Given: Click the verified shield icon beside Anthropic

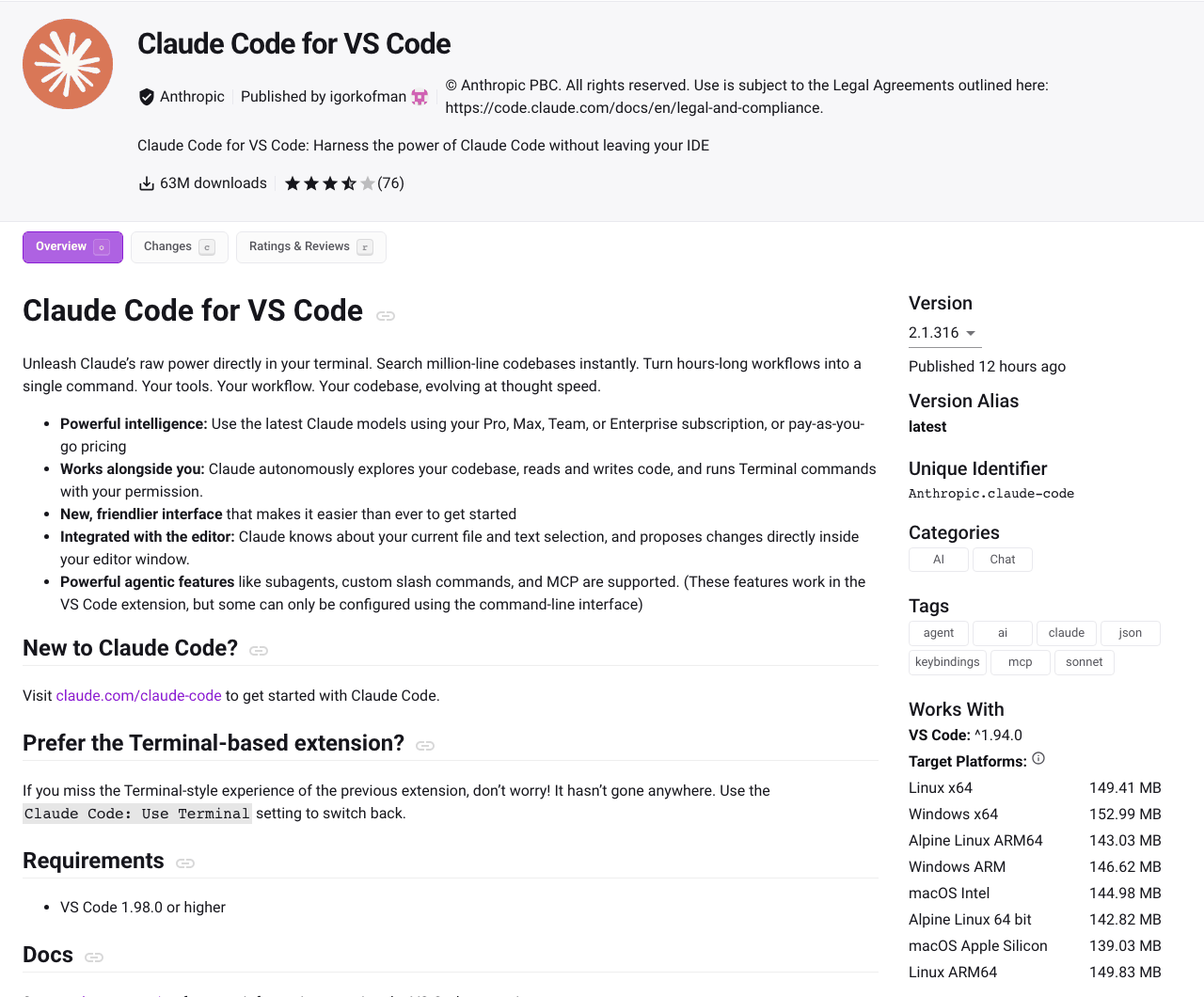Looking at the screenshot, I should coord(147,97).
